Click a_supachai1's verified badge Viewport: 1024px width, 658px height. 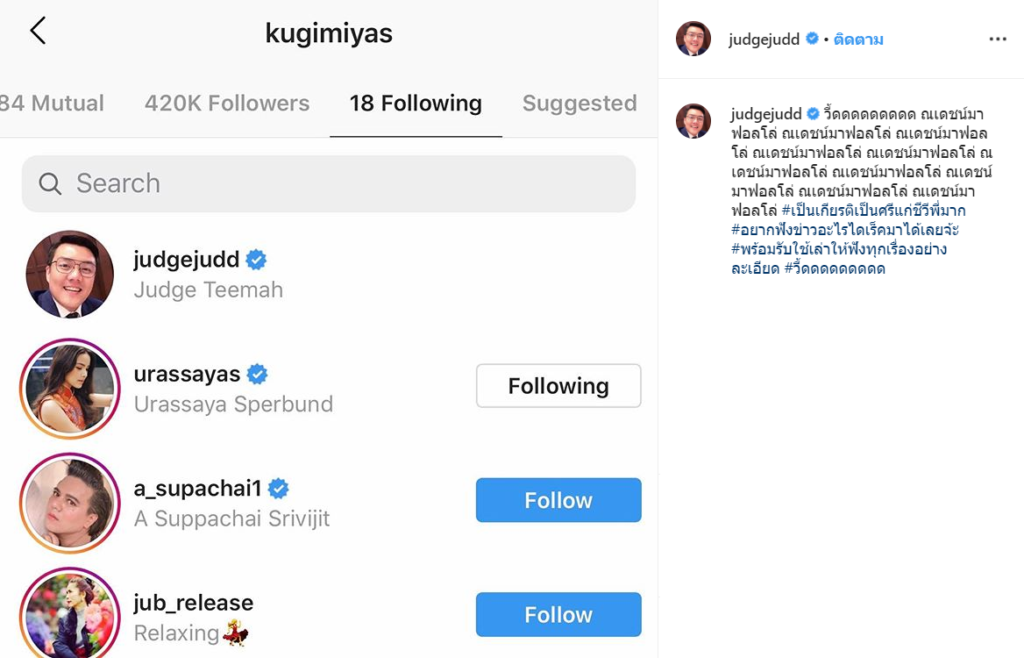(278, 488)
